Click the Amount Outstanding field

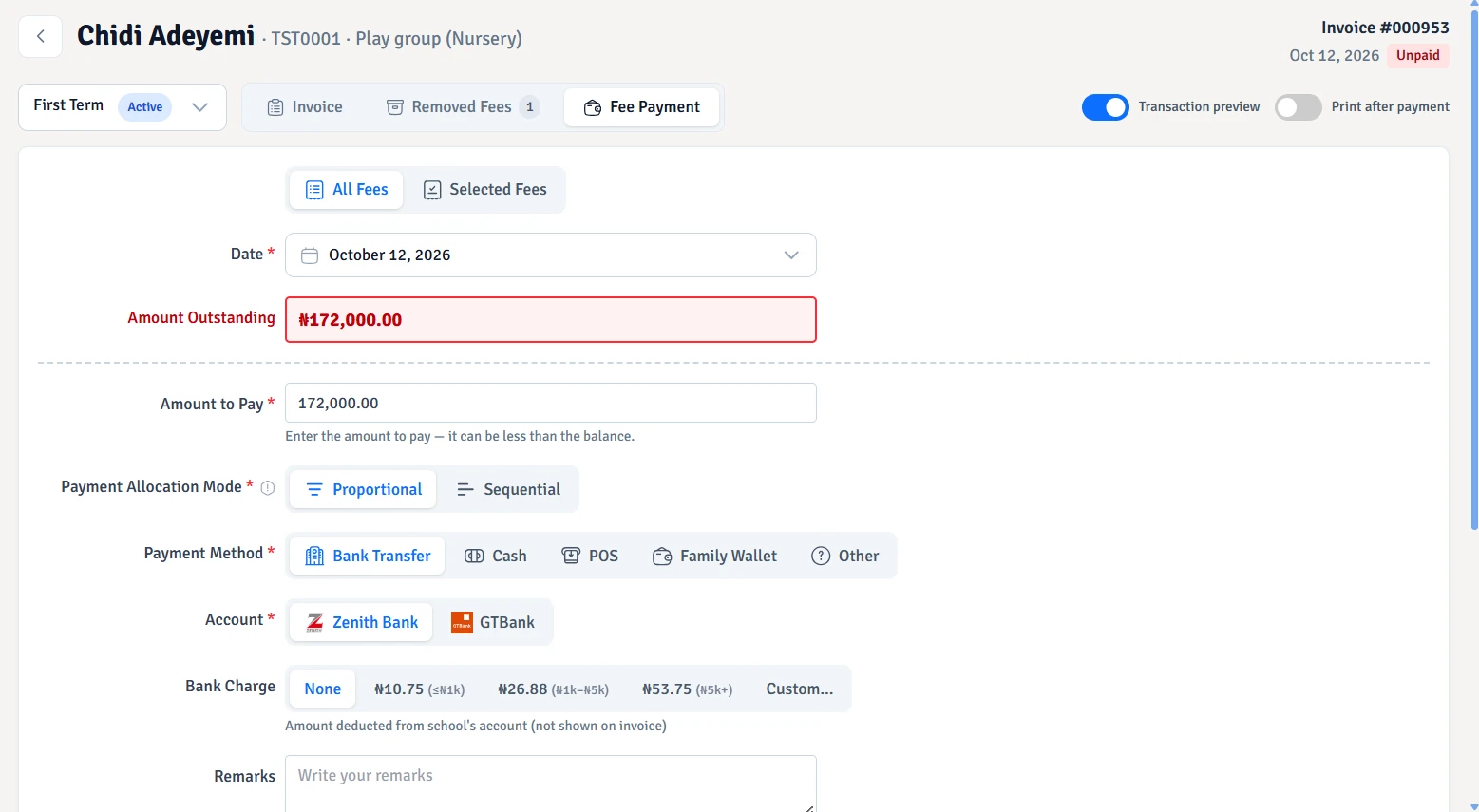point(551,320)
